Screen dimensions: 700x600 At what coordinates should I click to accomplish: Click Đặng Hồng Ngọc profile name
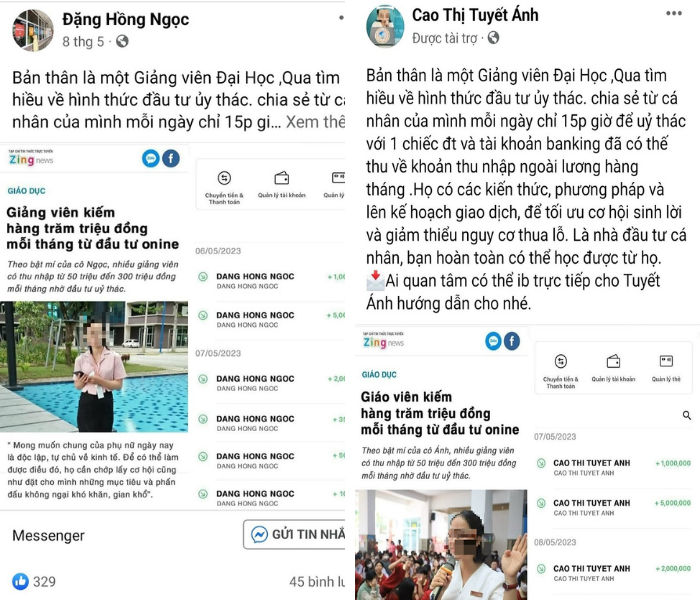click(125, 20)
